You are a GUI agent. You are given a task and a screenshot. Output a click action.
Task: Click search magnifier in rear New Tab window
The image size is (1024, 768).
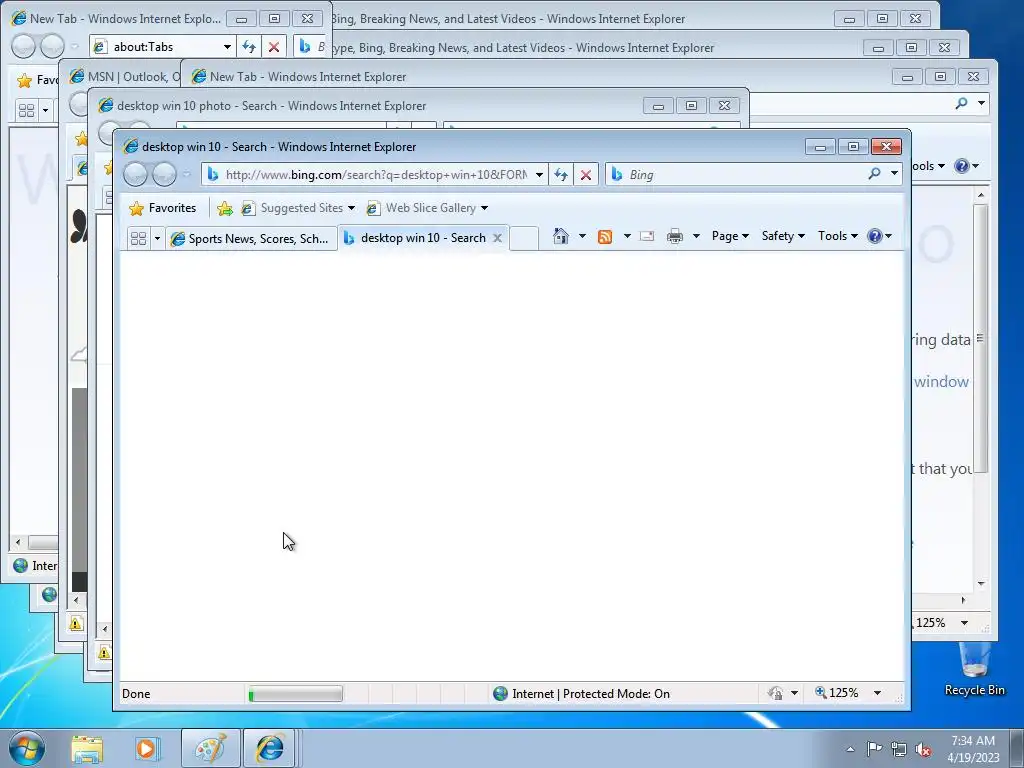(961, 103)
